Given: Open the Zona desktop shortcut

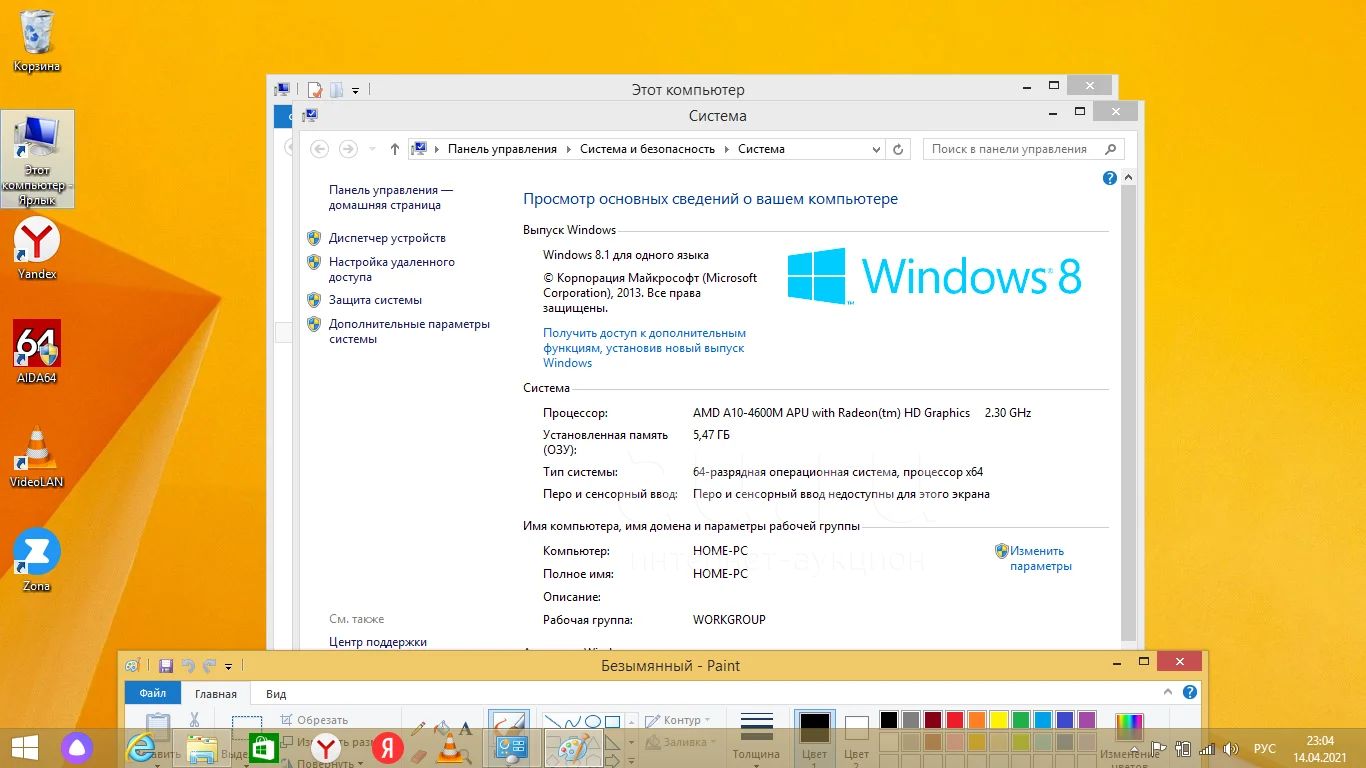Looking at the screenshot, I should (x=37, y=560).
